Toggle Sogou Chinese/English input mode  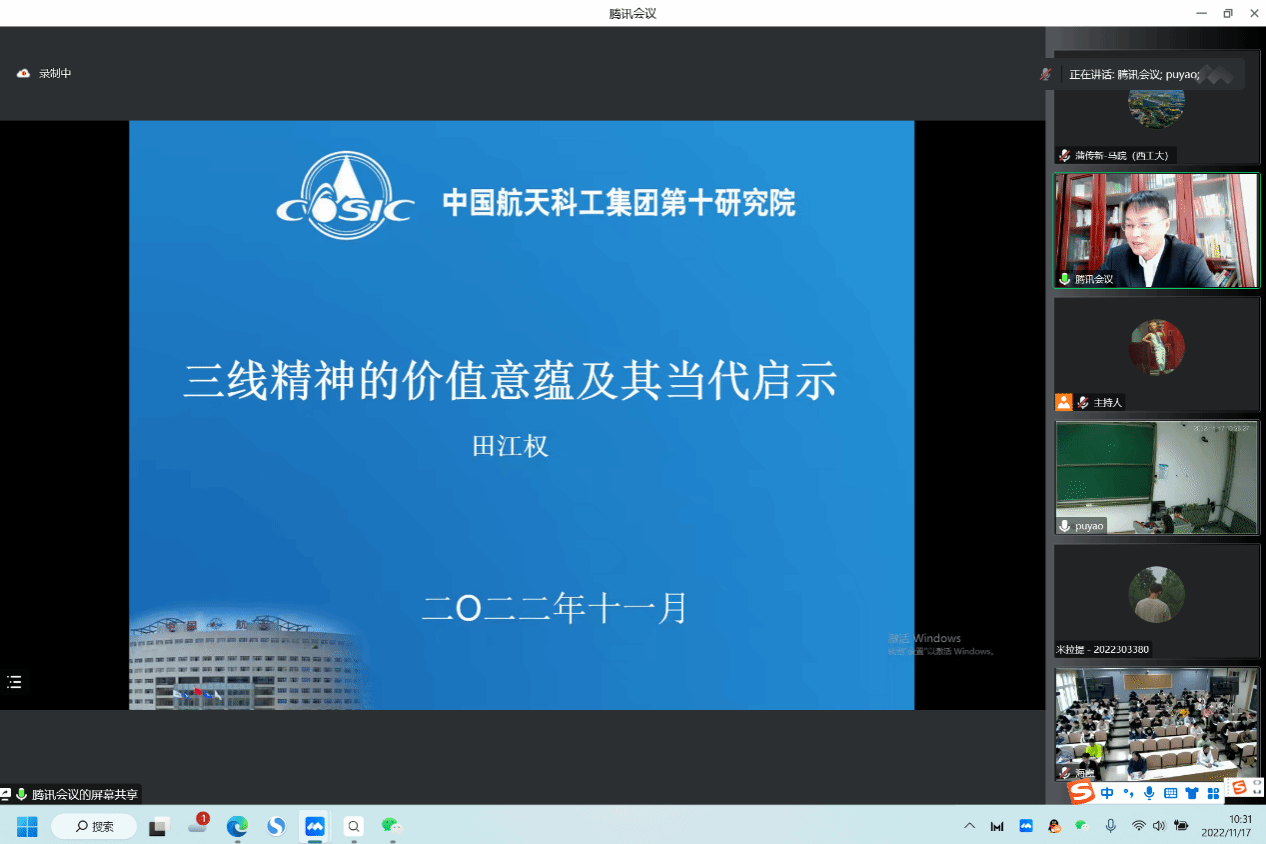click(1107, 793)
